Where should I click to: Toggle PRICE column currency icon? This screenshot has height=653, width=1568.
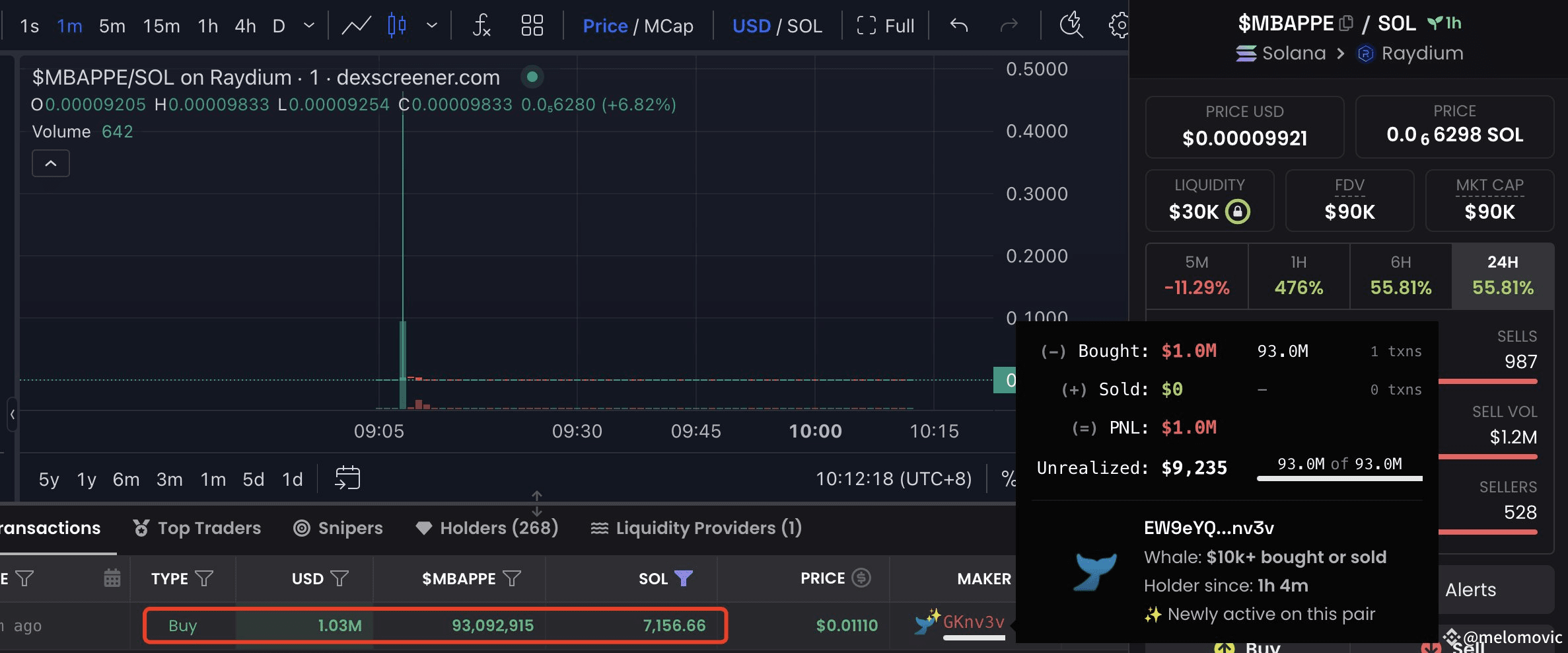[x=861, y=578]
